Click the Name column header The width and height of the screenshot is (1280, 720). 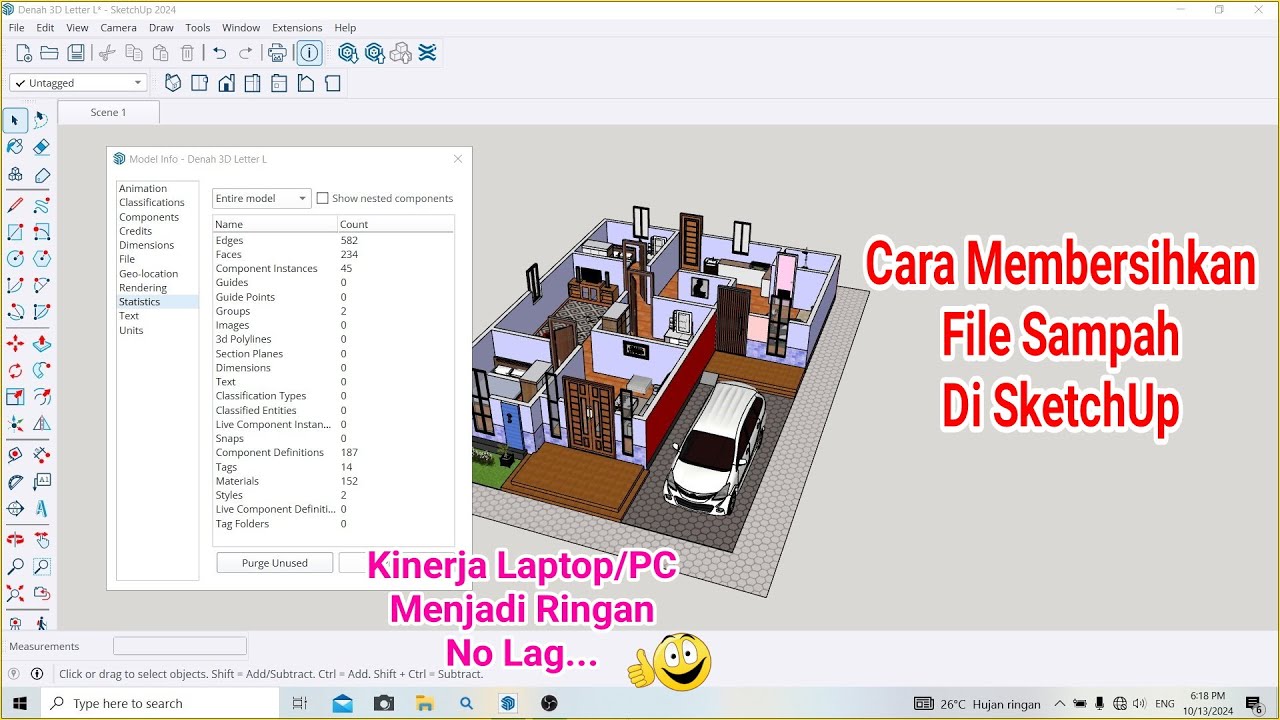point(275,224)
